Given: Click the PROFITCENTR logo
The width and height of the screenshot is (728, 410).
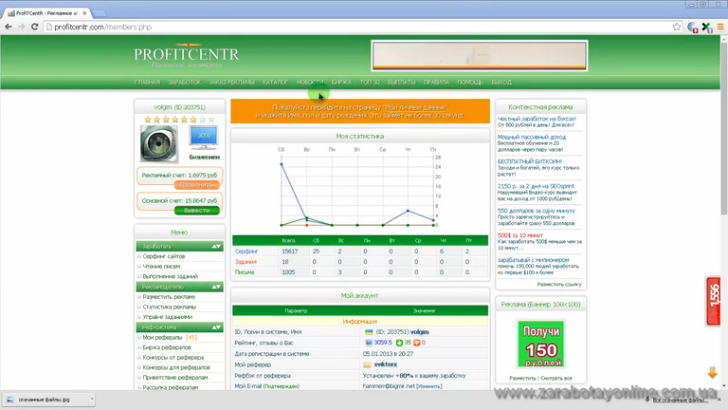Looking at the screenshot, I should 186,56.
